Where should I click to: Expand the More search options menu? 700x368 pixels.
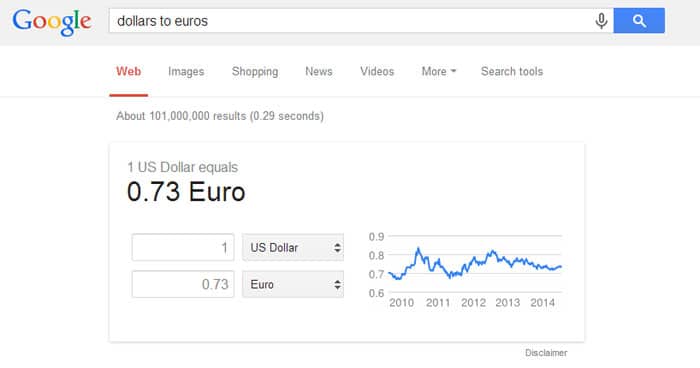pyautogui.click(x=439, y=71)
